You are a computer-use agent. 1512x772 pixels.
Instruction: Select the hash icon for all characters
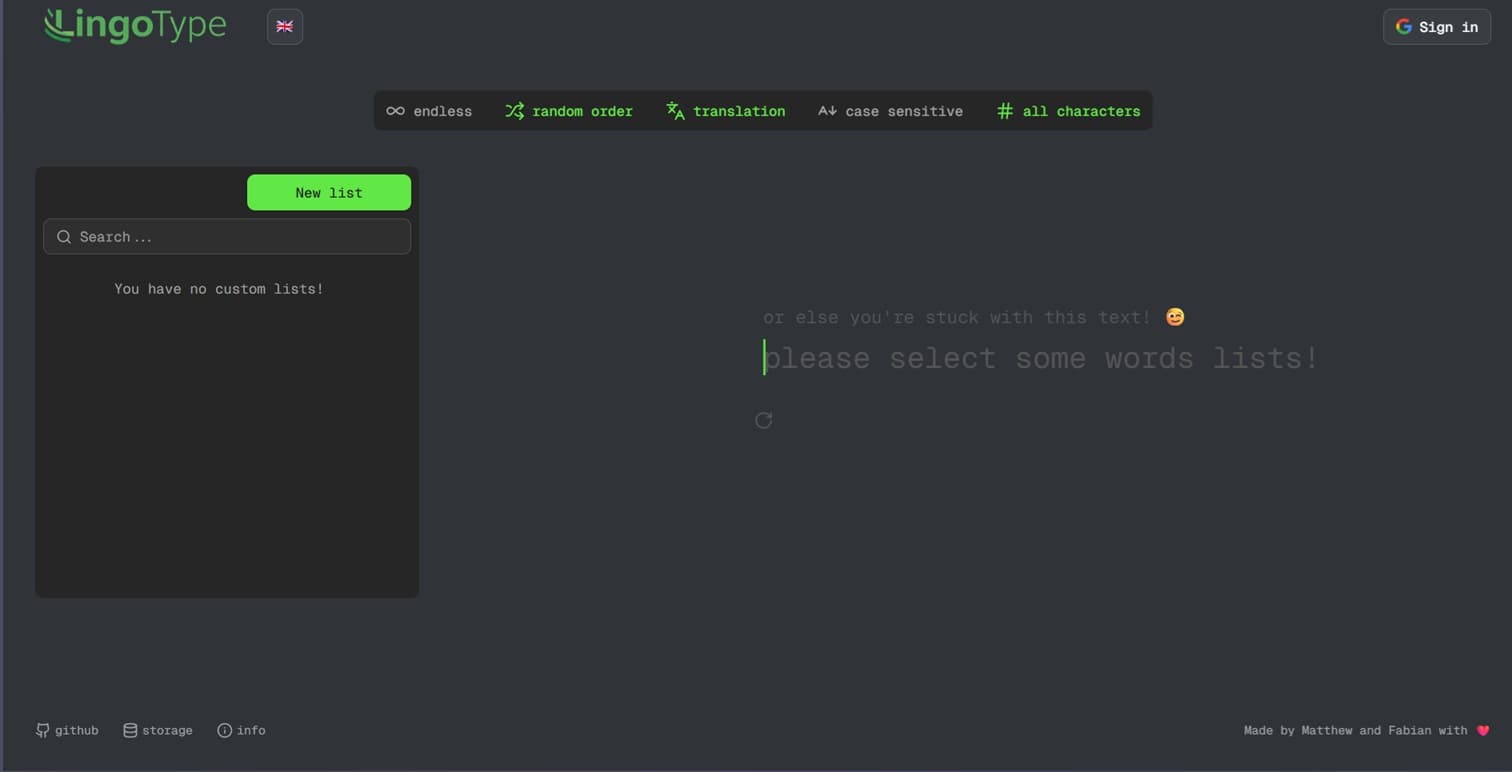click(1004, 111)
